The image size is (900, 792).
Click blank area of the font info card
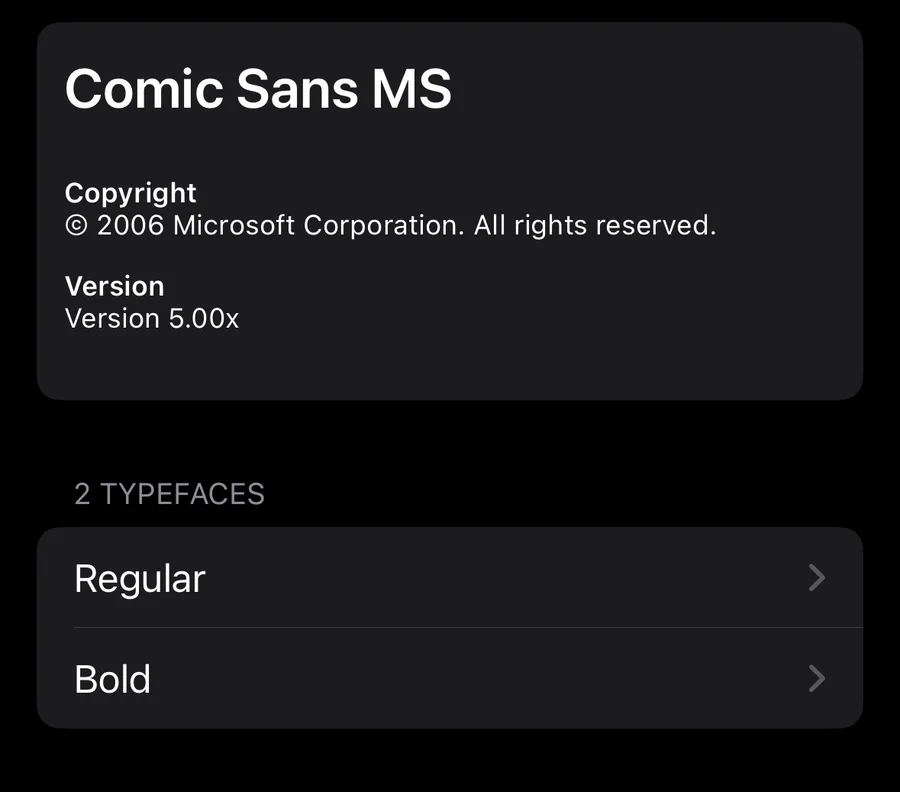pos(600,330)
